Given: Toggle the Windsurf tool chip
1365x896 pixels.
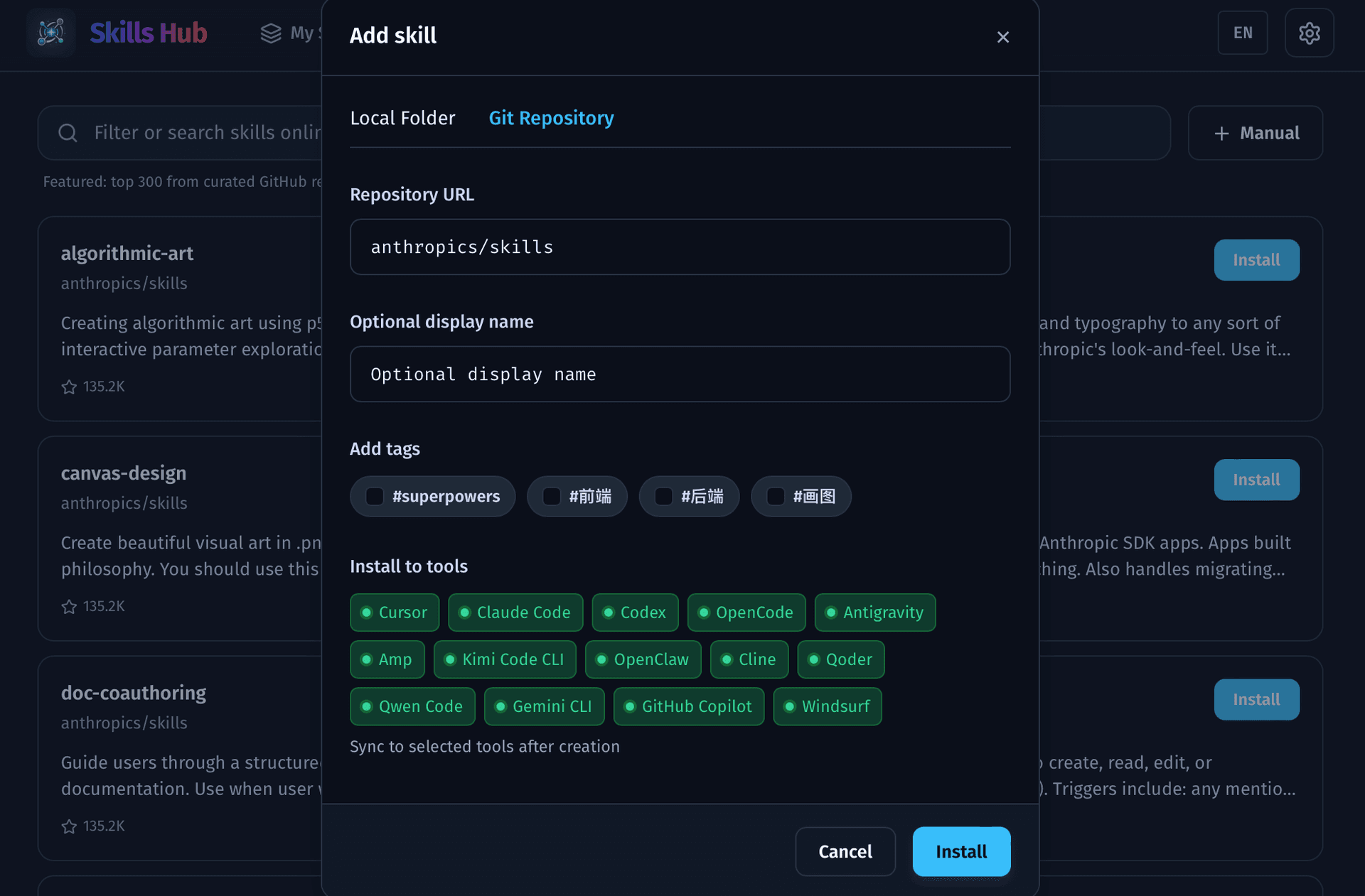Looking at the screenshot, I should click(x=828, y=706).
